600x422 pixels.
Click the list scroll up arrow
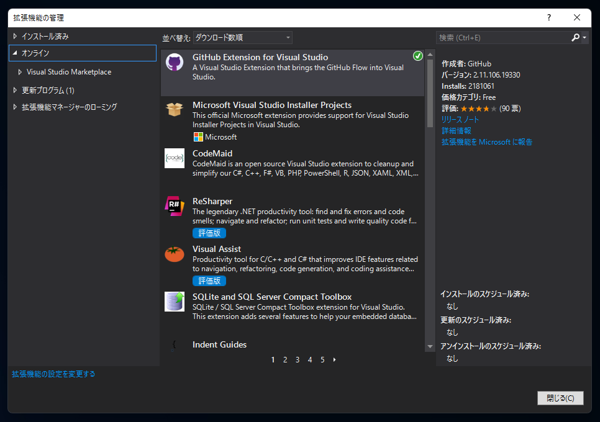(430, 55)
